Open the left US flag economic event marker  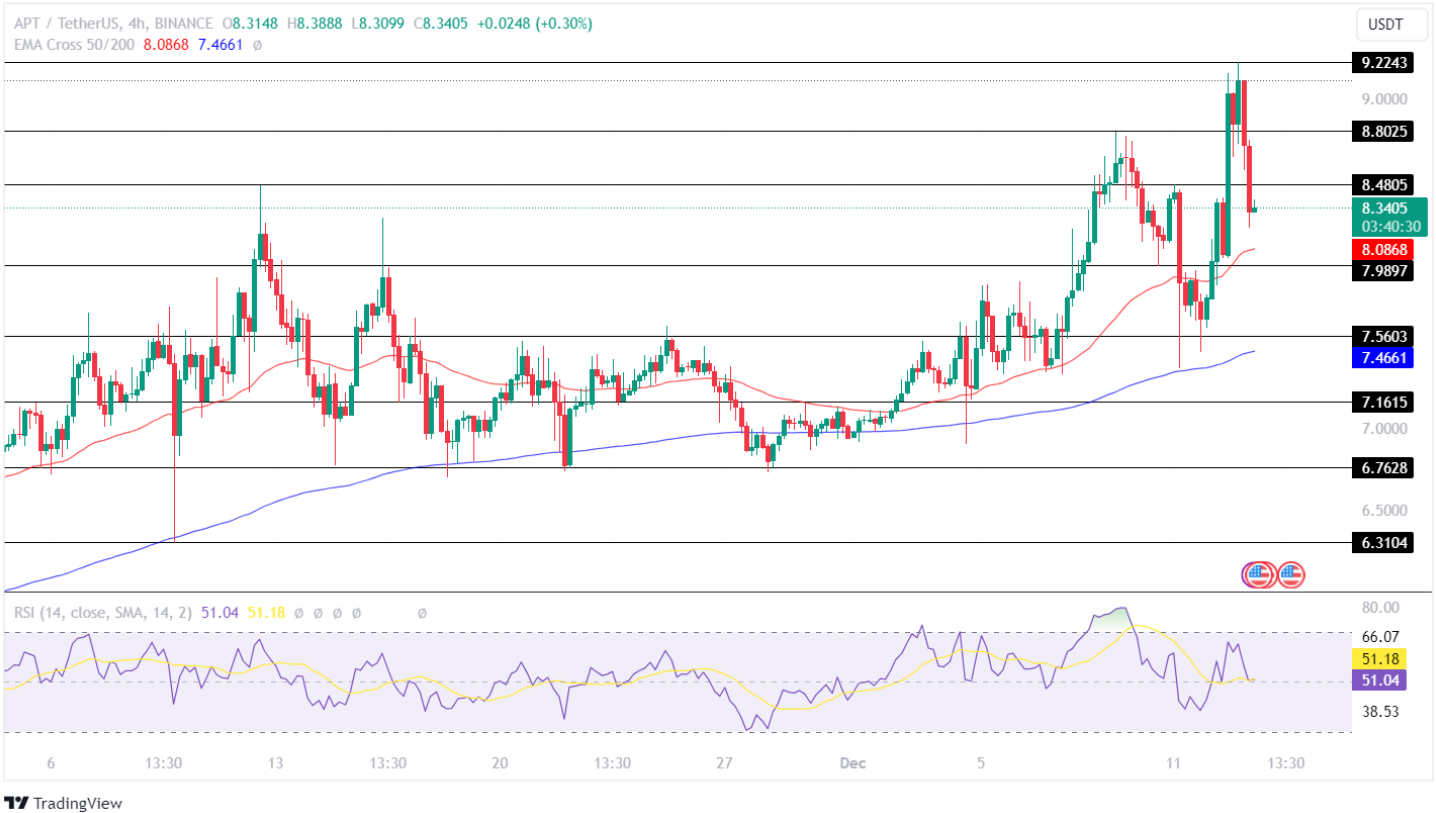coord(1258,574)
